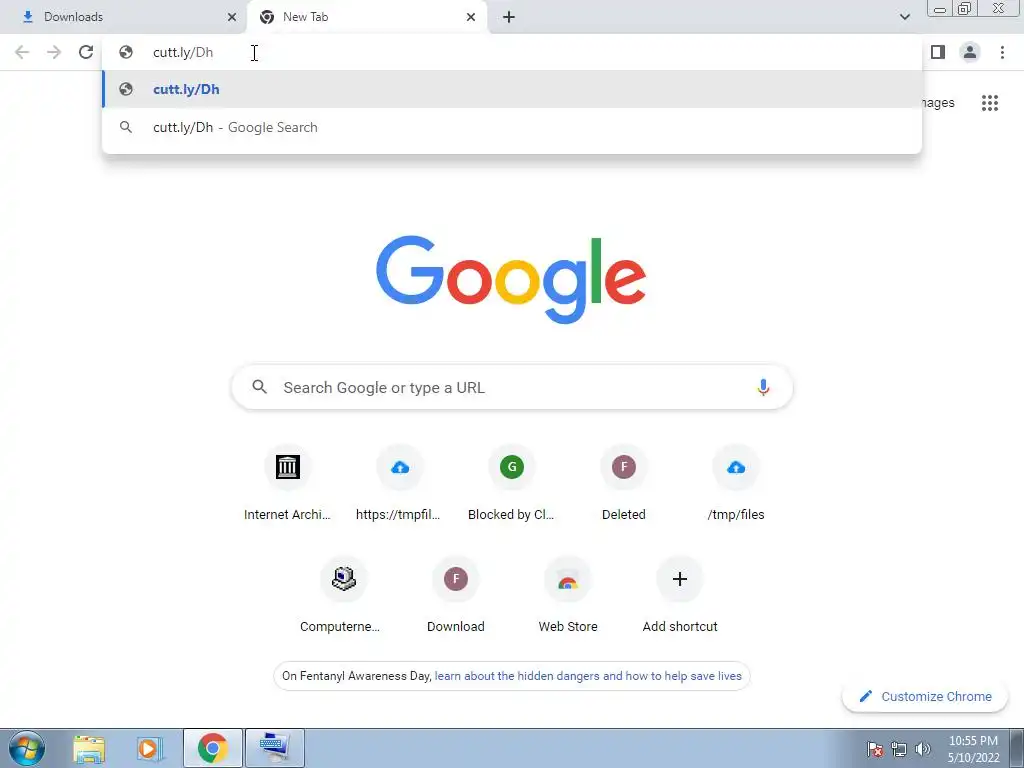
Task: Switch to the Downloads tab
Action: [122, 17]
